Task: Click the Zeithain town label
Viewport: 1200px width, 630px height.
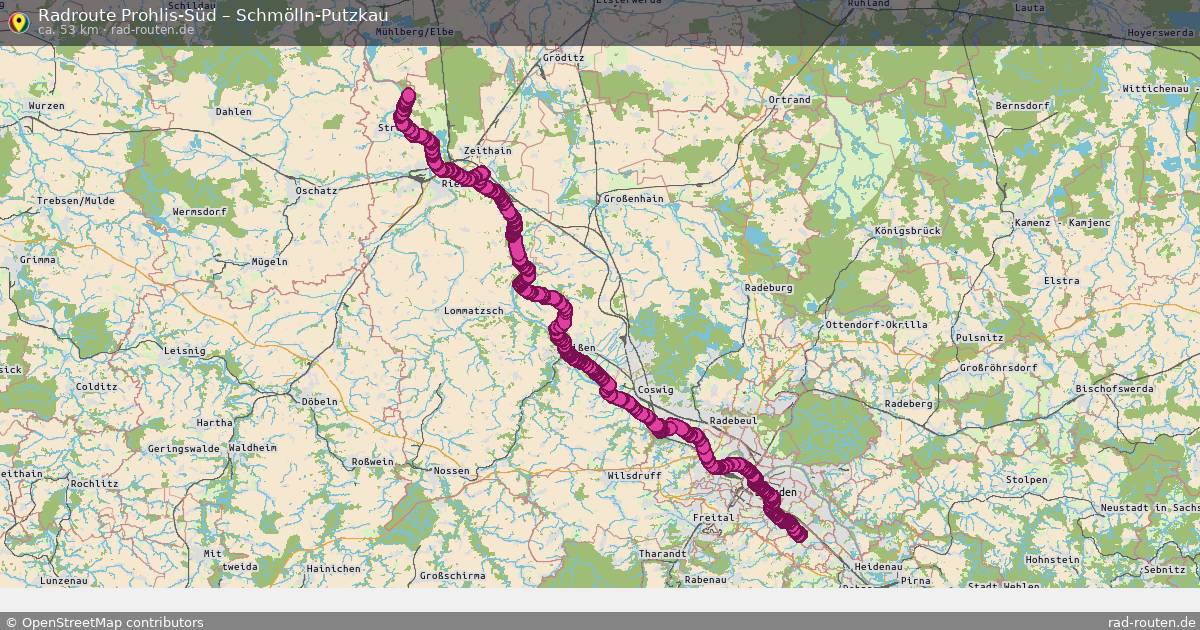Action: click(x=487, y=151)
